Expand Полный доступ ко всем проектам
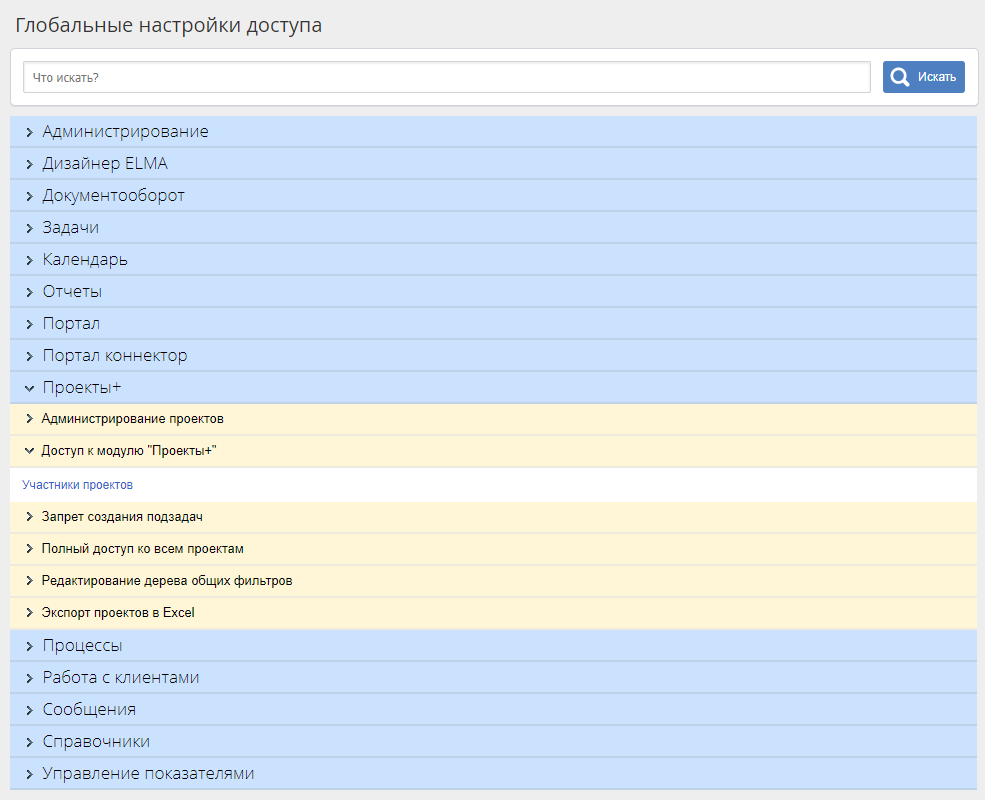The height and width of the screenshot is (800, 986). 142,549
